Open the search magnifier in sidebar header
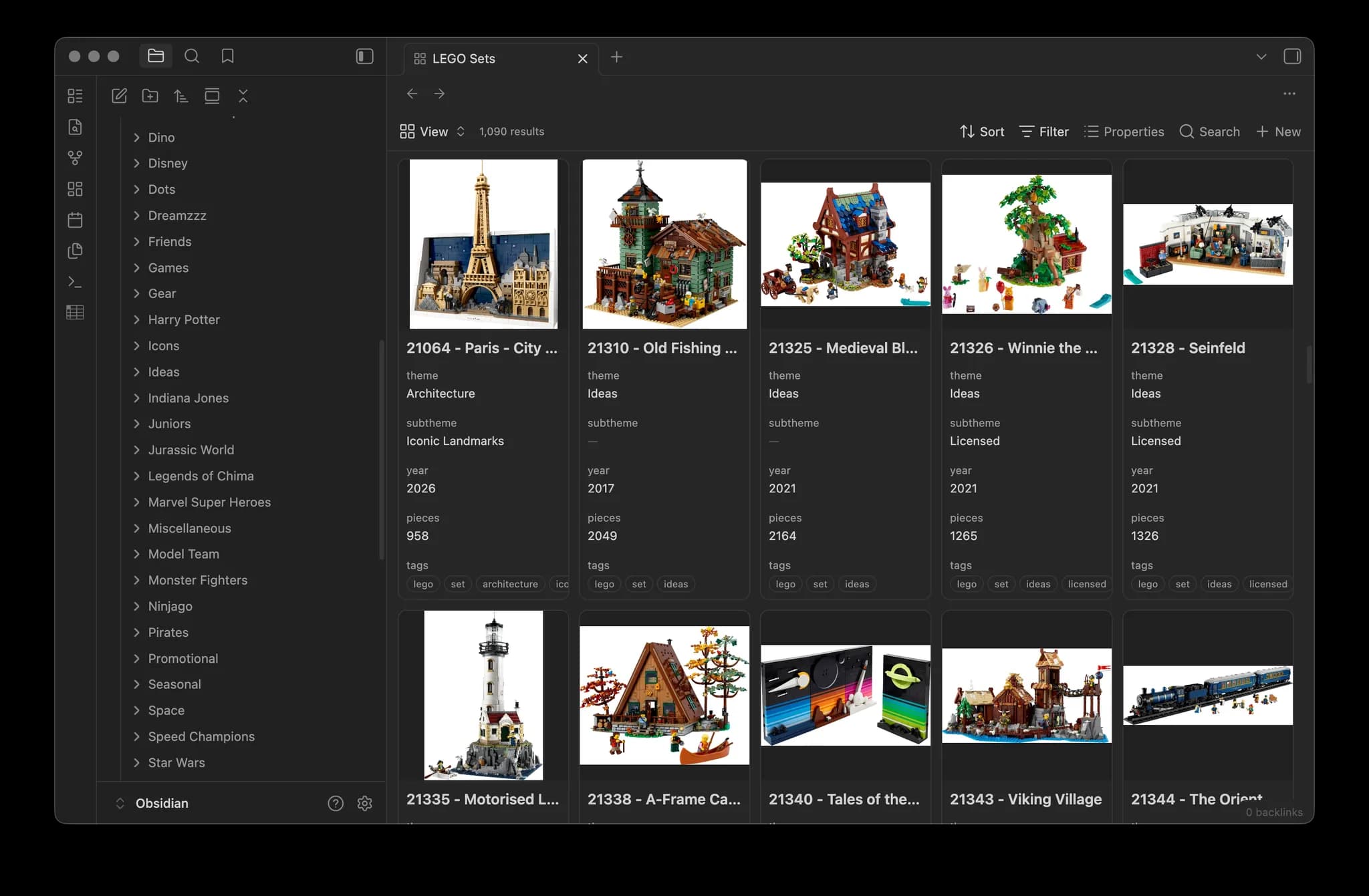 coord(192,56)
